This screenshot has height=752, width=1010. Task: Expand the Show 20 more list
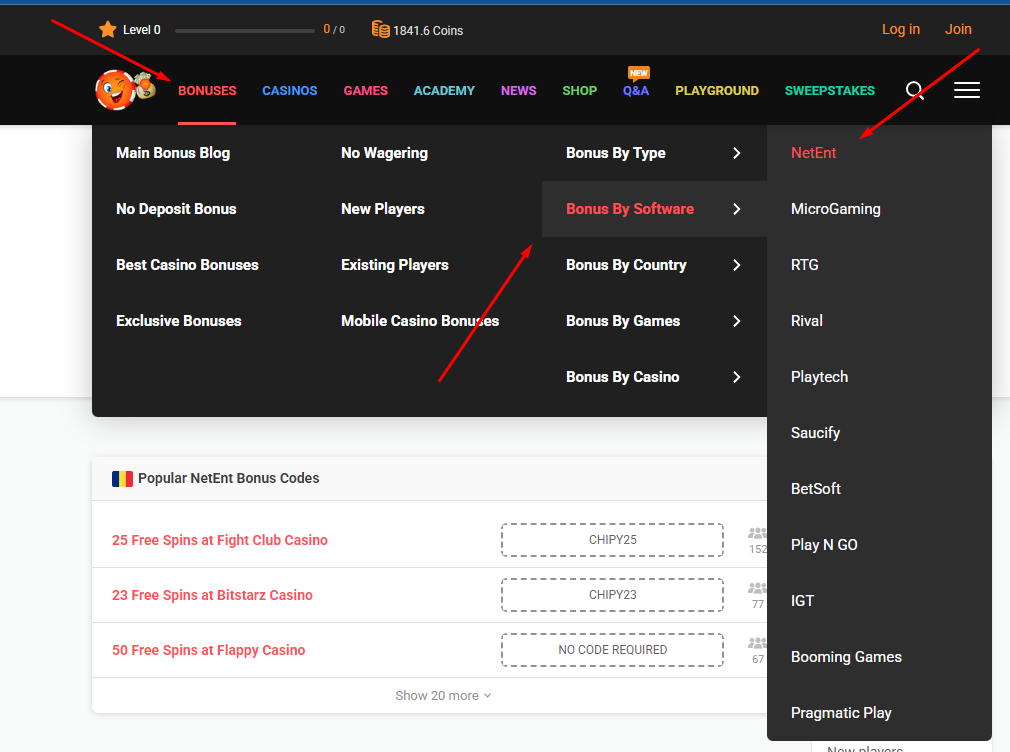[443, 696]
